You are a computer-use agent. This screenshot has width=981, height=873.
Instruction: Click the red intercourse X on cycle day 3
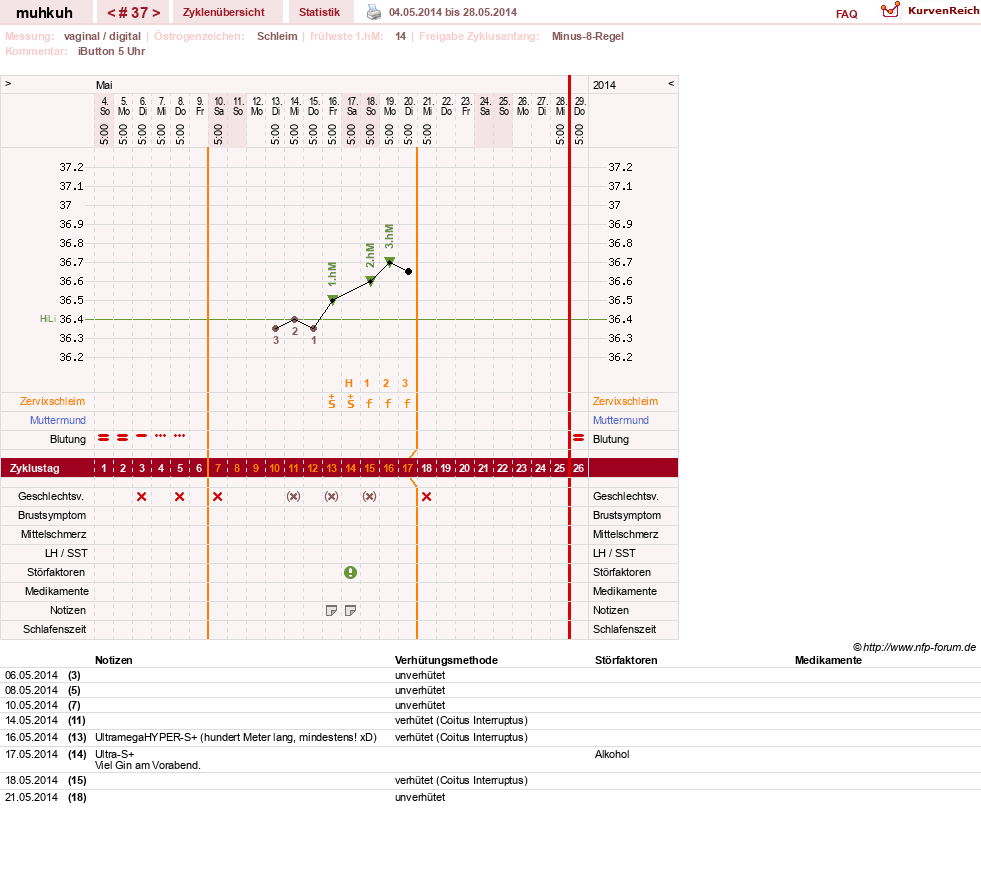coord(141,496)
